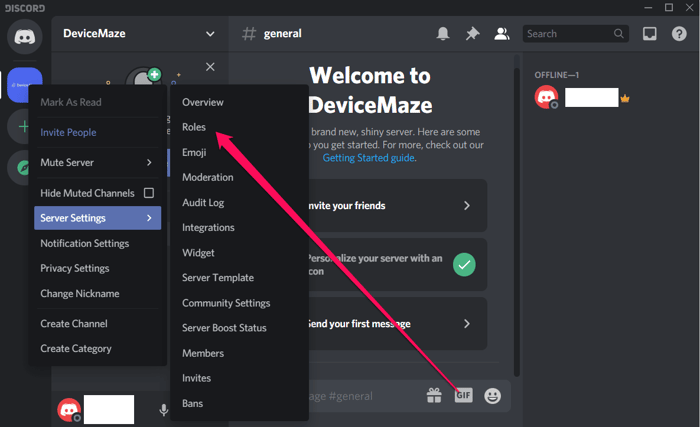Open Discord home from the logo icon
This screenshot has width=700, height=427.
(25, 36)
